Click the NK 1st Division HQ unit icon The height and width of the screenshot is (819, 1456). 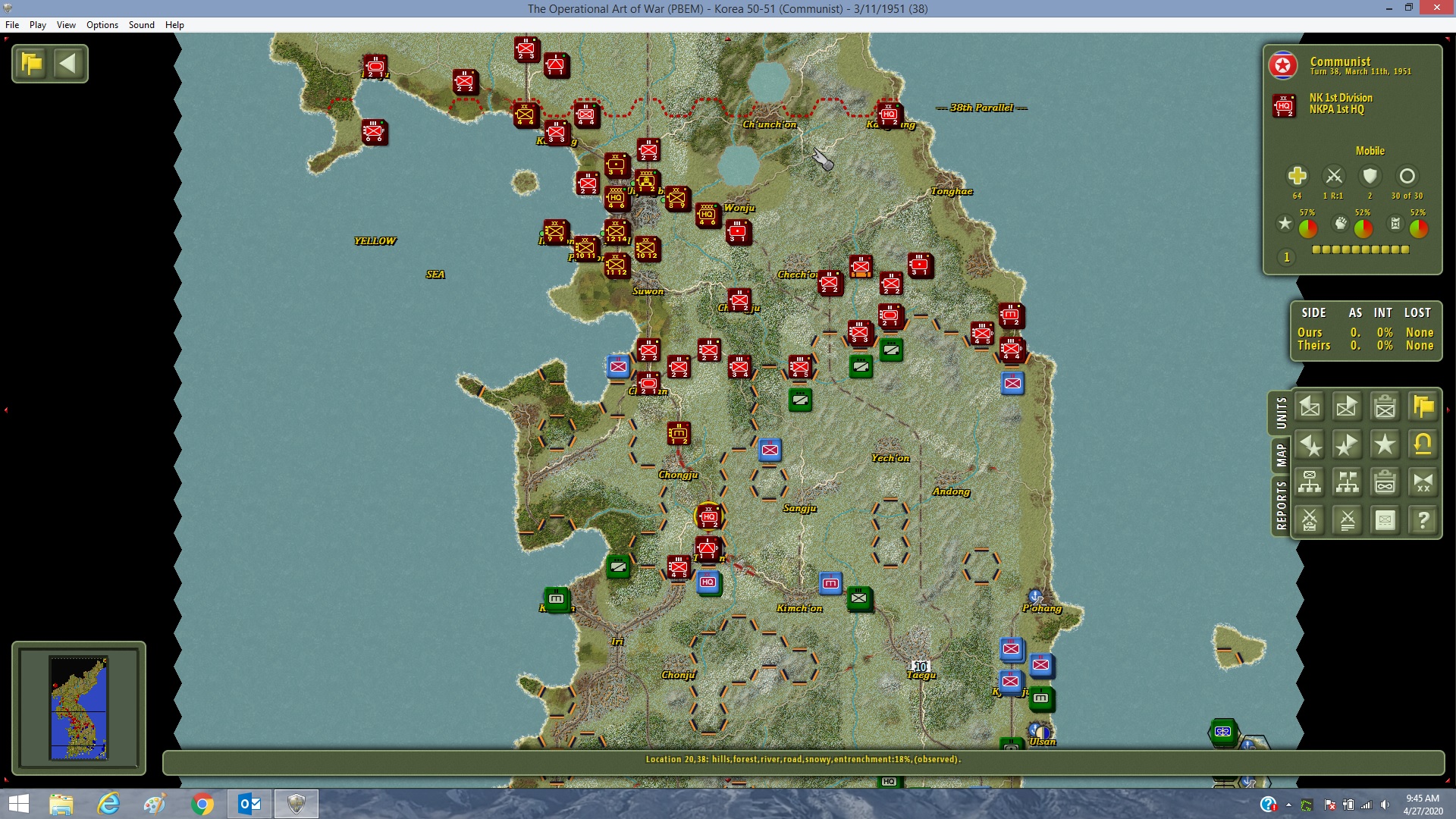1284,105
